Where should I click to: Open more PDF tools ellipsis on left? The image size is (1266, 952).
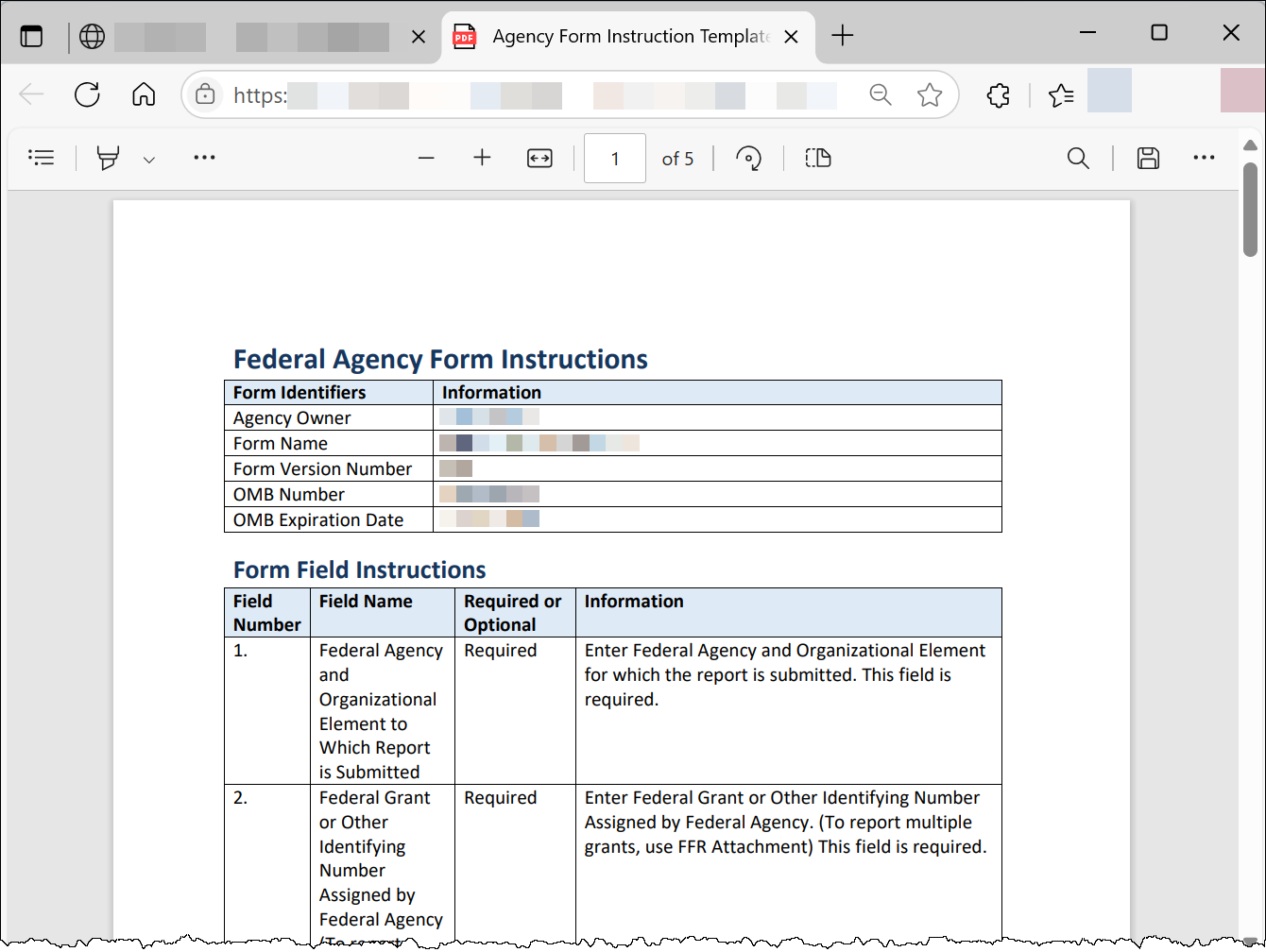click(204, 158)
